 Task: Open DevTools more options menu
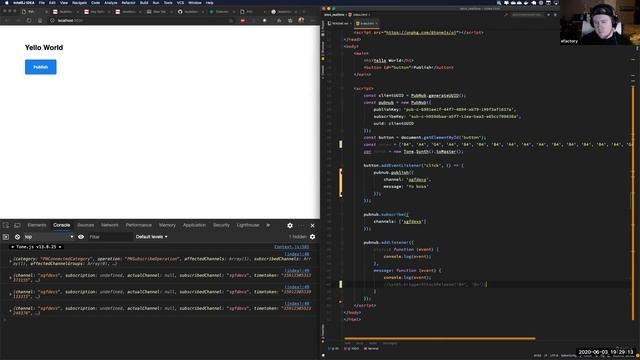point(301,225)
